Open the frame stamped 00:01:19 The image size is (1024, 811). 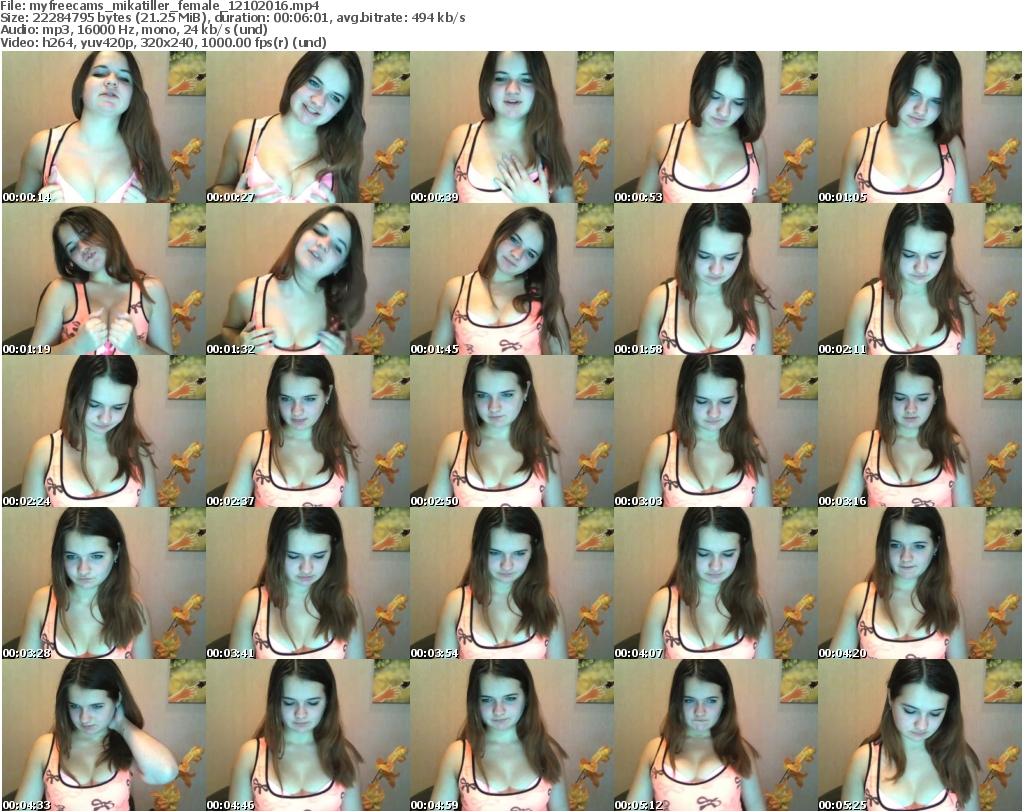pyautogui.click(x=104, y=279)
